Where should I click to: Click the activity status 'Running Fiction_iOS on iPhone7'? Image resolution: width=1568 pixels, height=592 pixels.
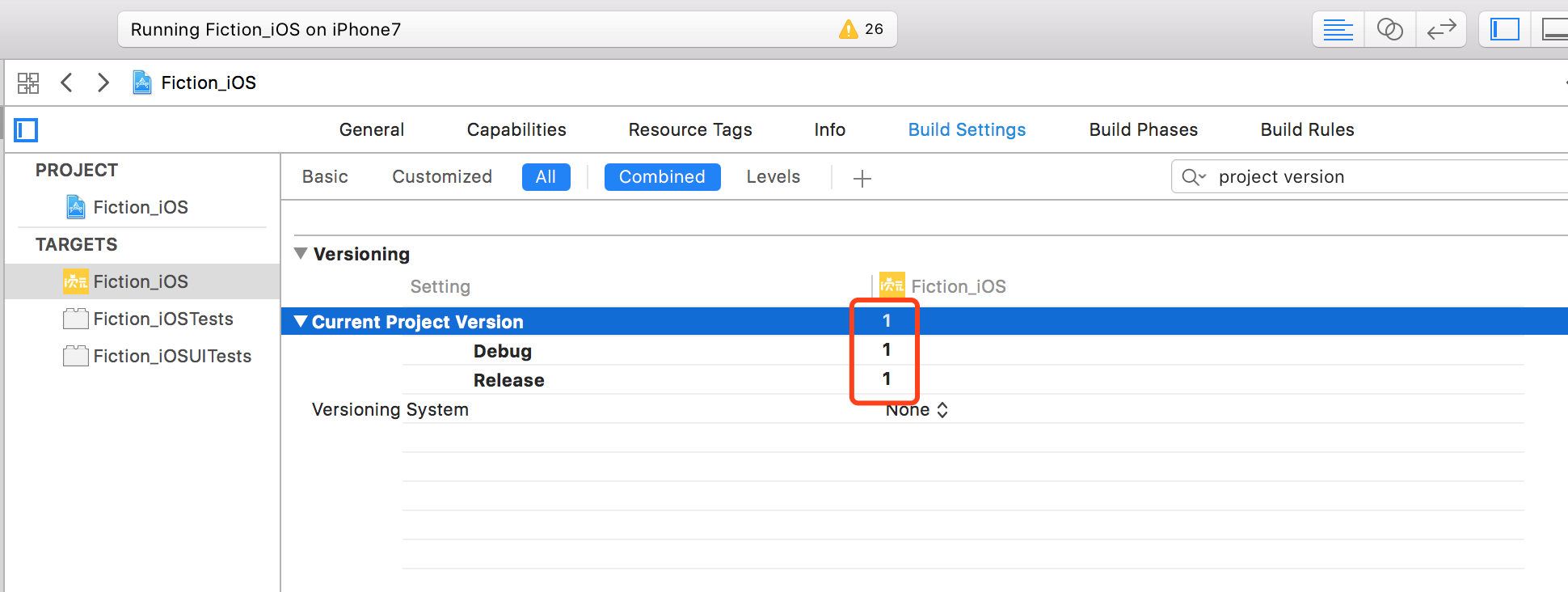[266, 30]
